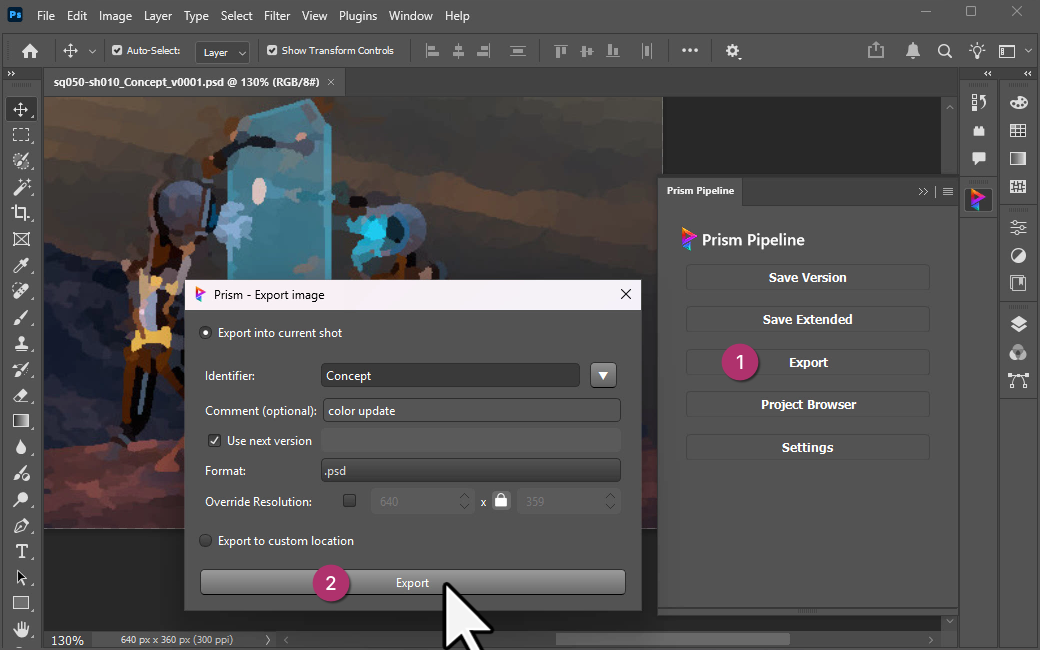Click the resolution lock between width and height

[500, 500]
